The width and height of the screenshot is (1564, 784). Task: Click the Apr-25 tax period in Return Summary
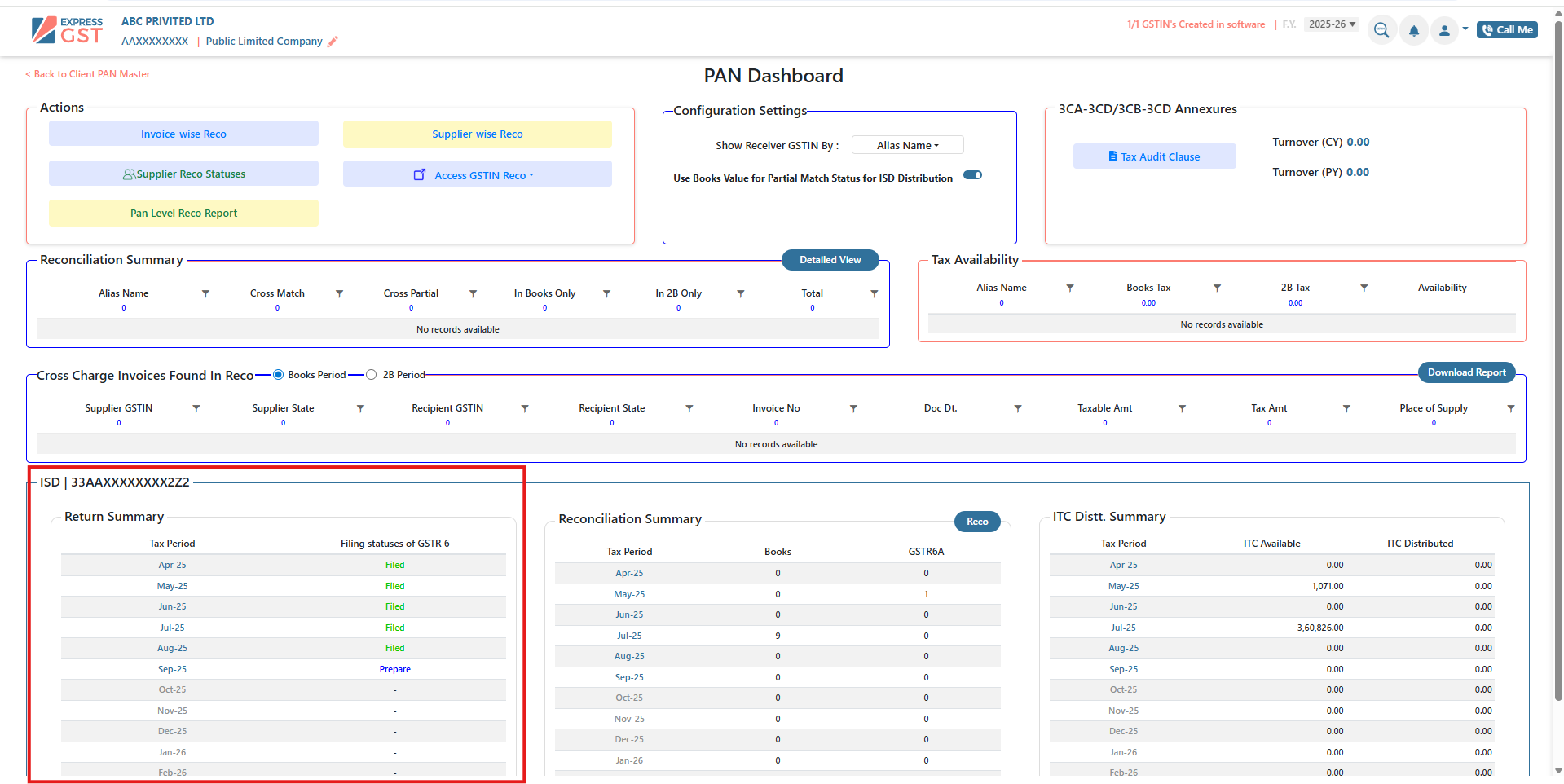point(172,565)
